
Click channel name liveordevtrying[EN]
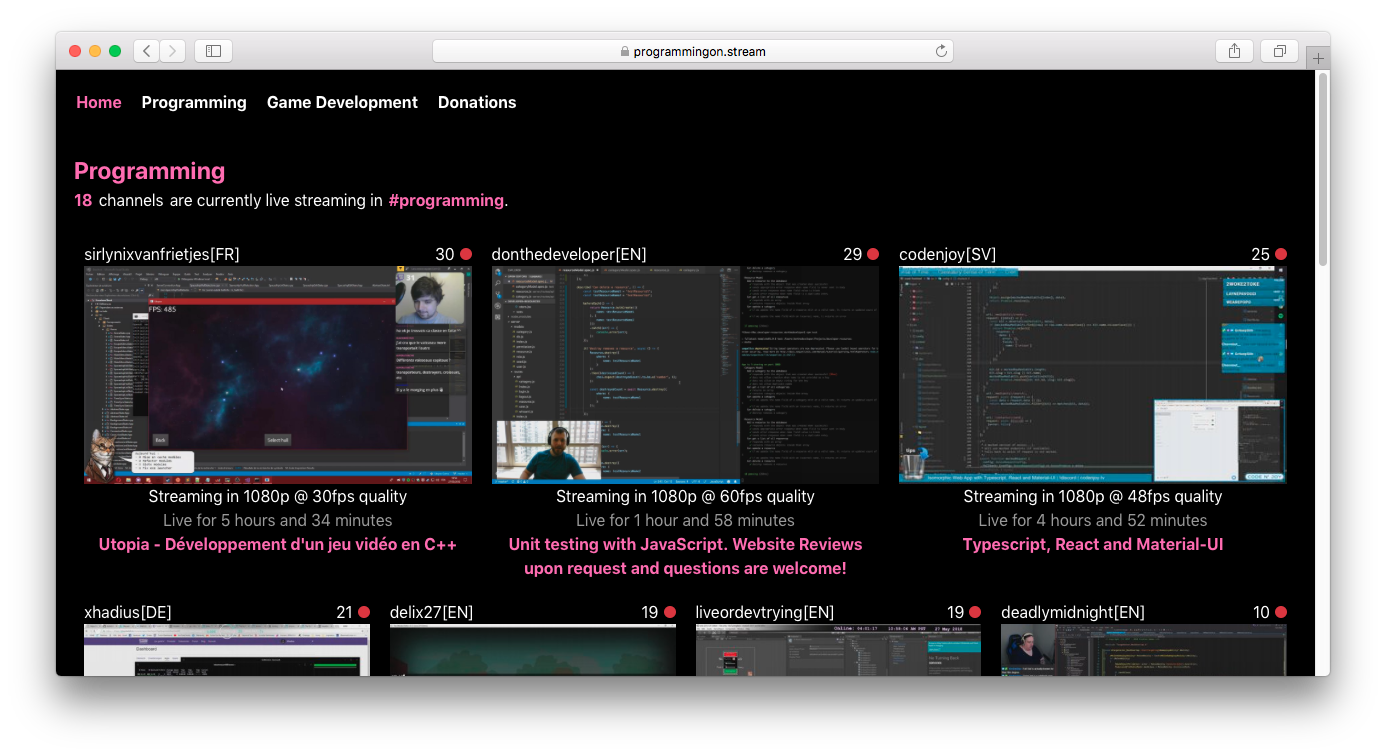[x=765, y=612]
